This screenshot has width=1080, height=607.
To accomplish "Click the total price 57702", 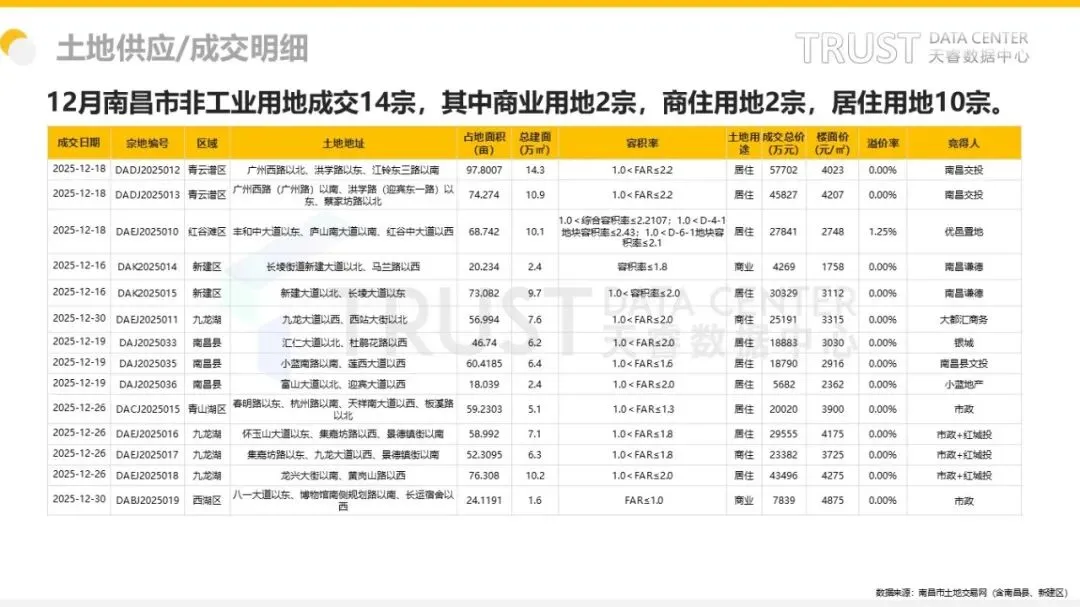I will tap(783, 169).
